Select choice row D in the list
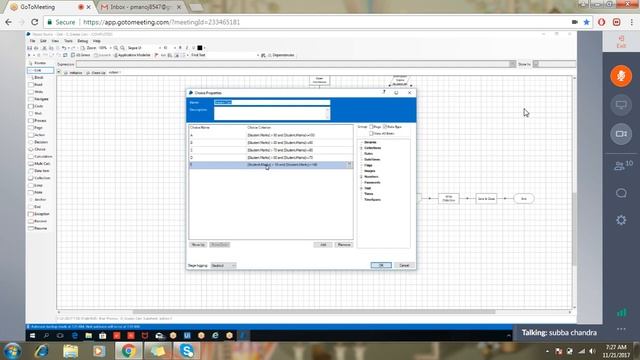This screenshot has height=360, width=640. point(271,157)
